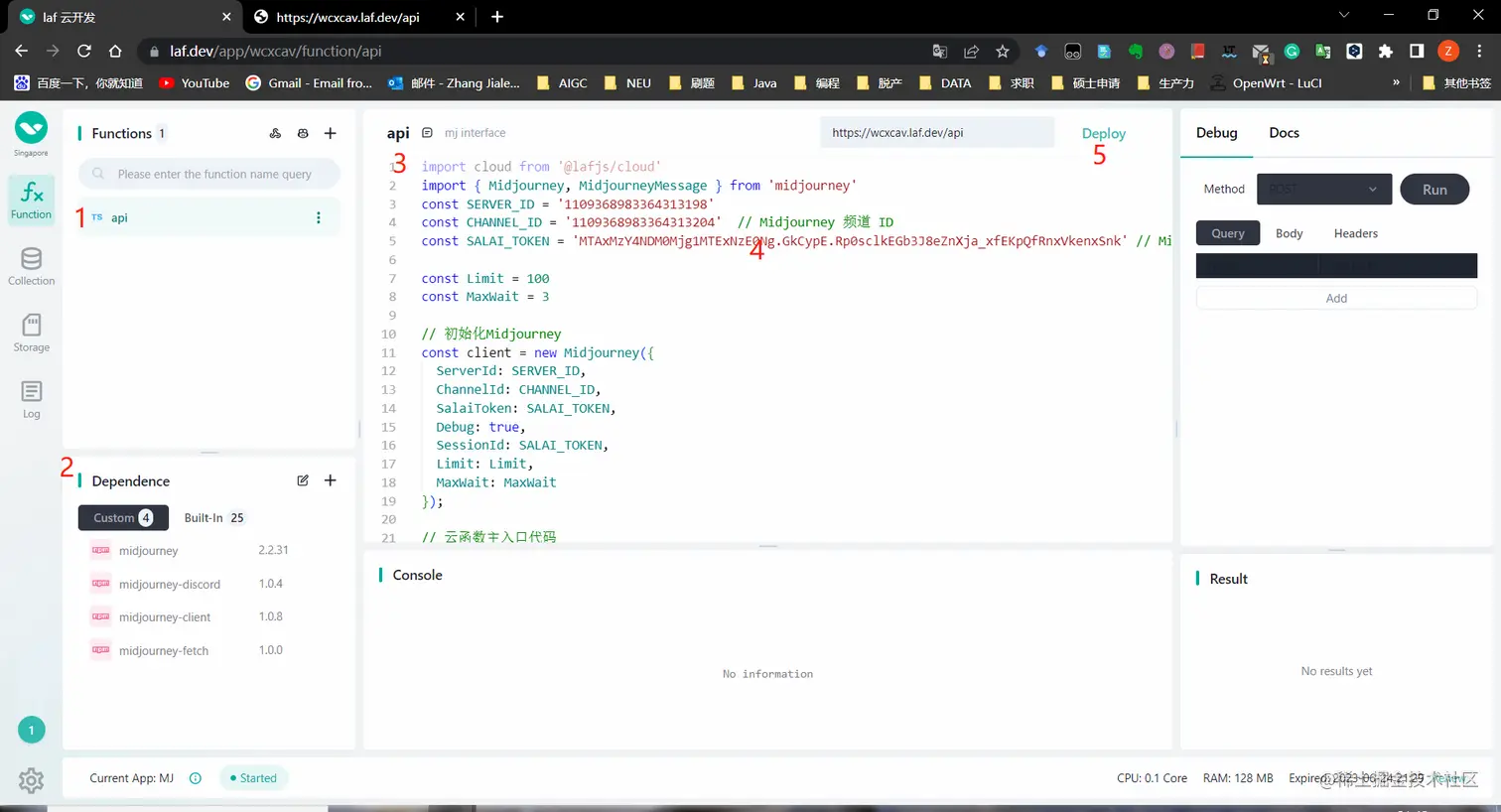Click the function name search field
The image size is (1501, 812).
[x=209, y=174]
